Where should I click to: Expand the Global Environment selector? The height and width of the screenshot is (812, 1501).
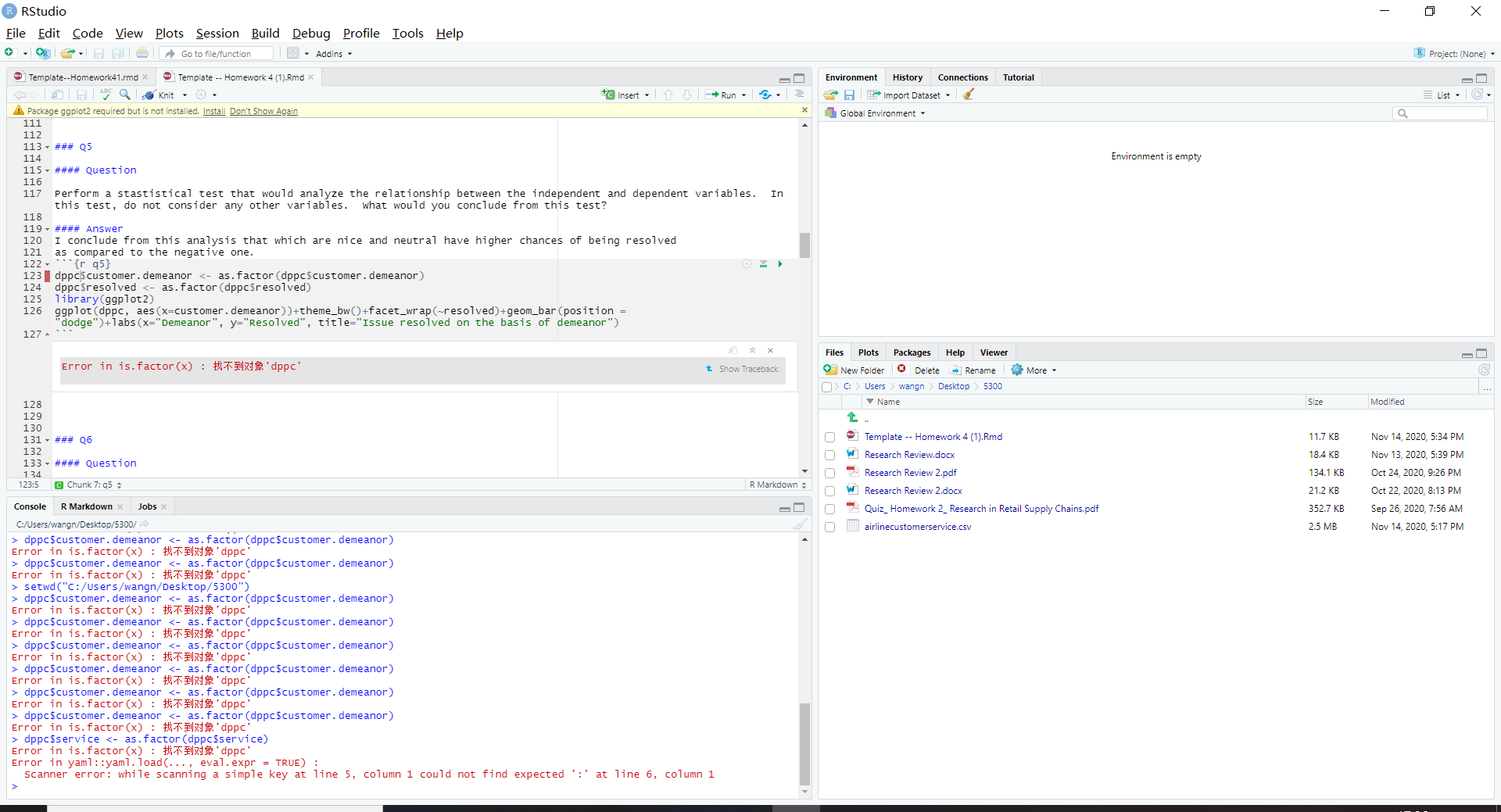tap(876, 113)
